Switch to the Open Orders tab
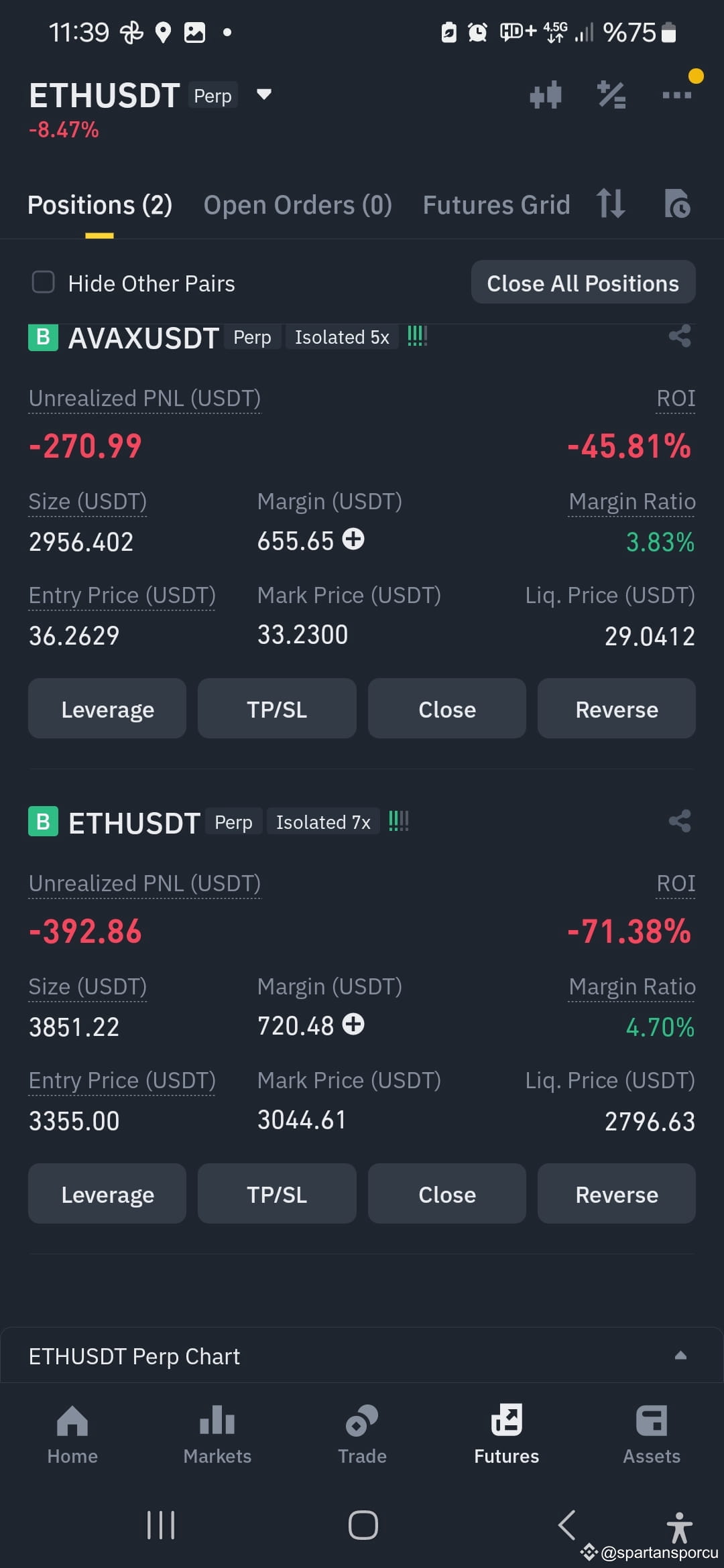The width and height of the screenshot is (724, 1568). (298, 205)
